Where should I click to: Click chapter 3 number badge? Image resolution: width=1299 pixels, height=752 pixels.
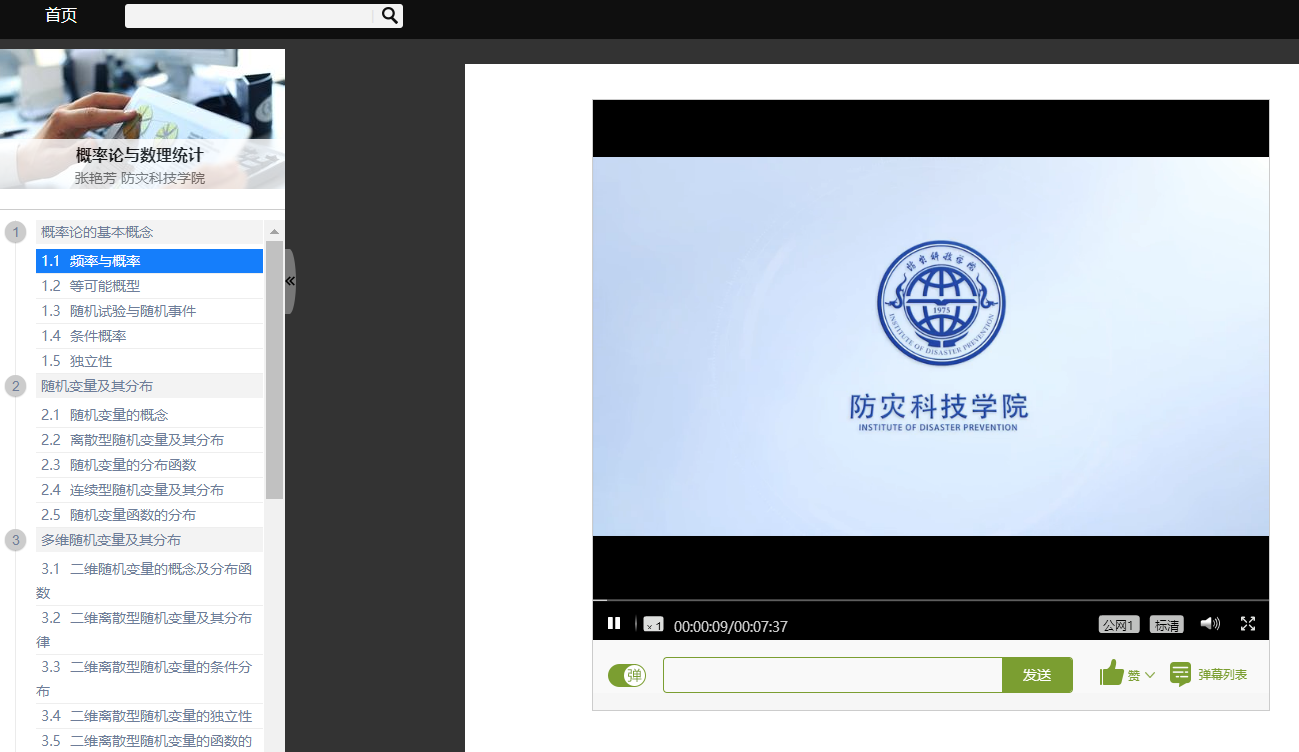(x=16, y=540)
